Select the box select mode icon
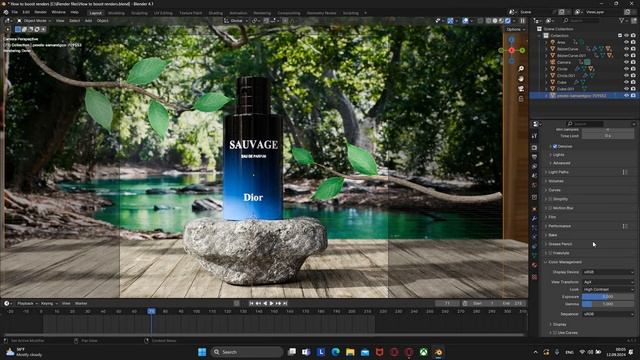640x360 pixels. (x=18, y=29)
